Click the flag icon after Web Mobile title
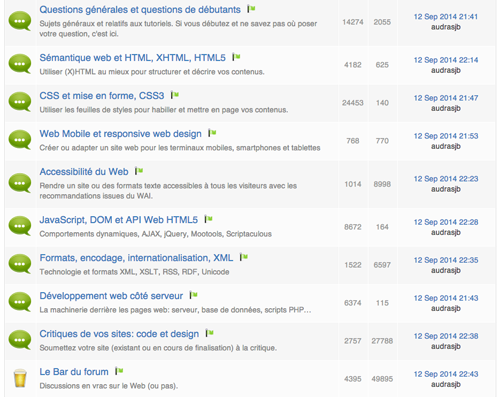Viewport: 500px width, 397px height. [x=212, y=133]
